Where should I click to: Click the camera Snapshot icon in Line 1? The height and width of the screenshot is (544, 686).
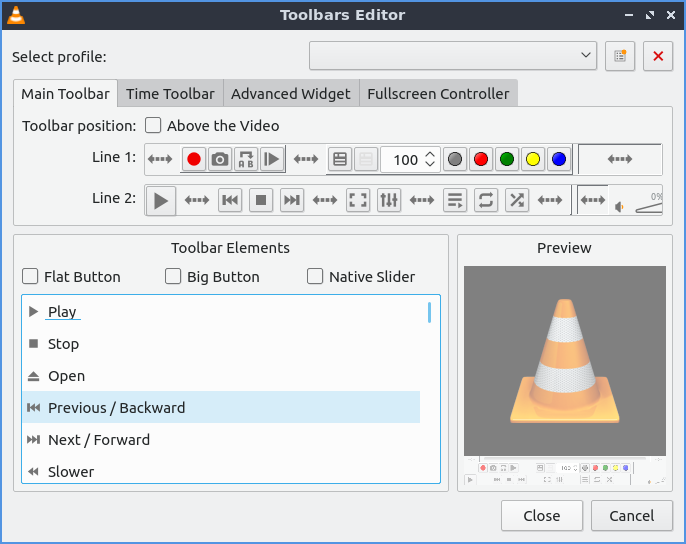click(x=219, y=159)
